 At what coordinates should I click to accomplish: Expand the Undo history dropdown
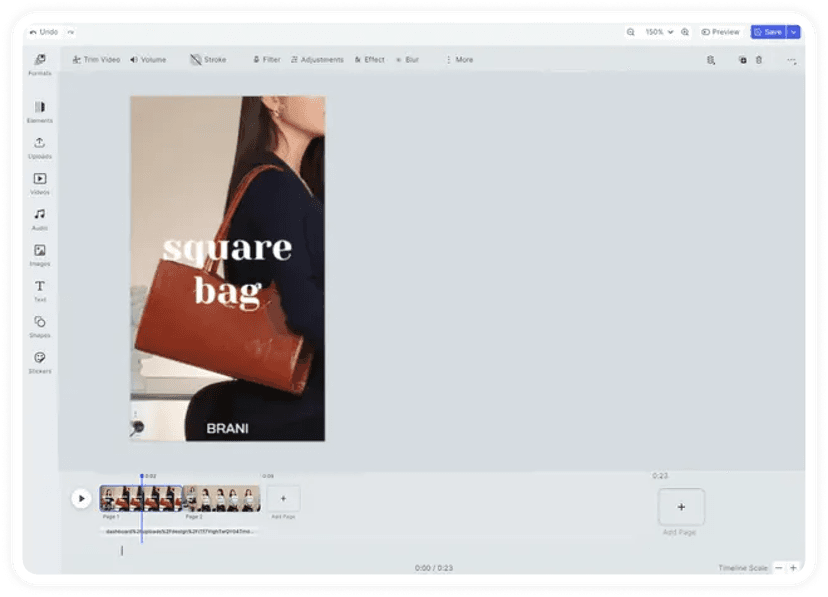(70, 31)
